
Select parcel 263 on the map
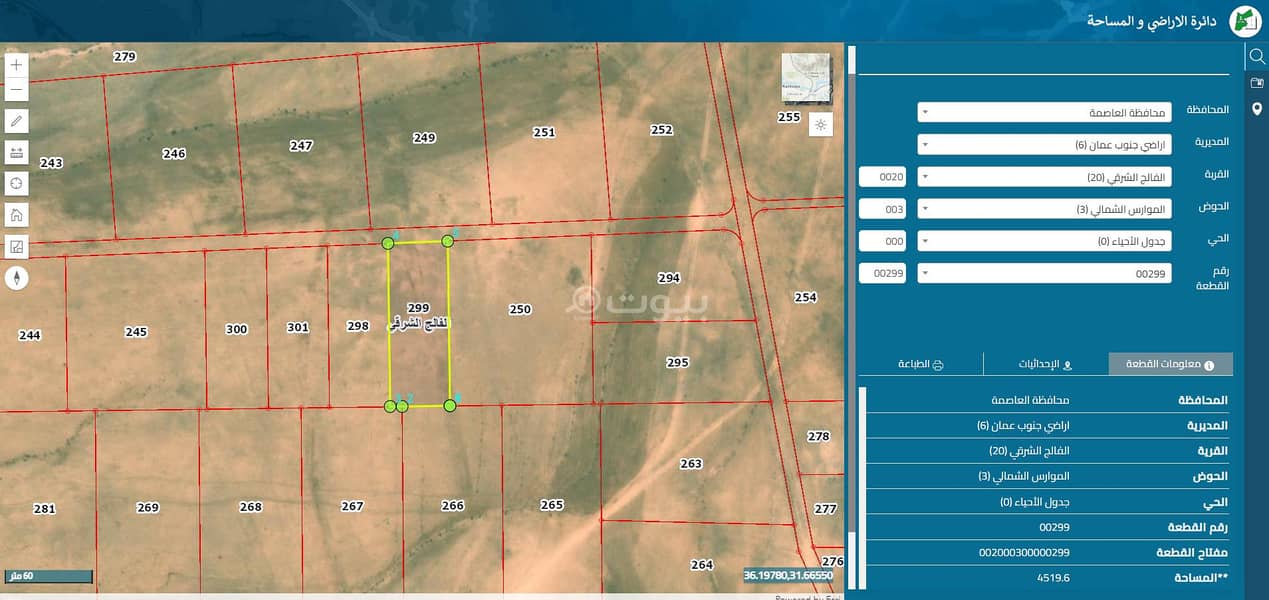(x=691, y=464)
